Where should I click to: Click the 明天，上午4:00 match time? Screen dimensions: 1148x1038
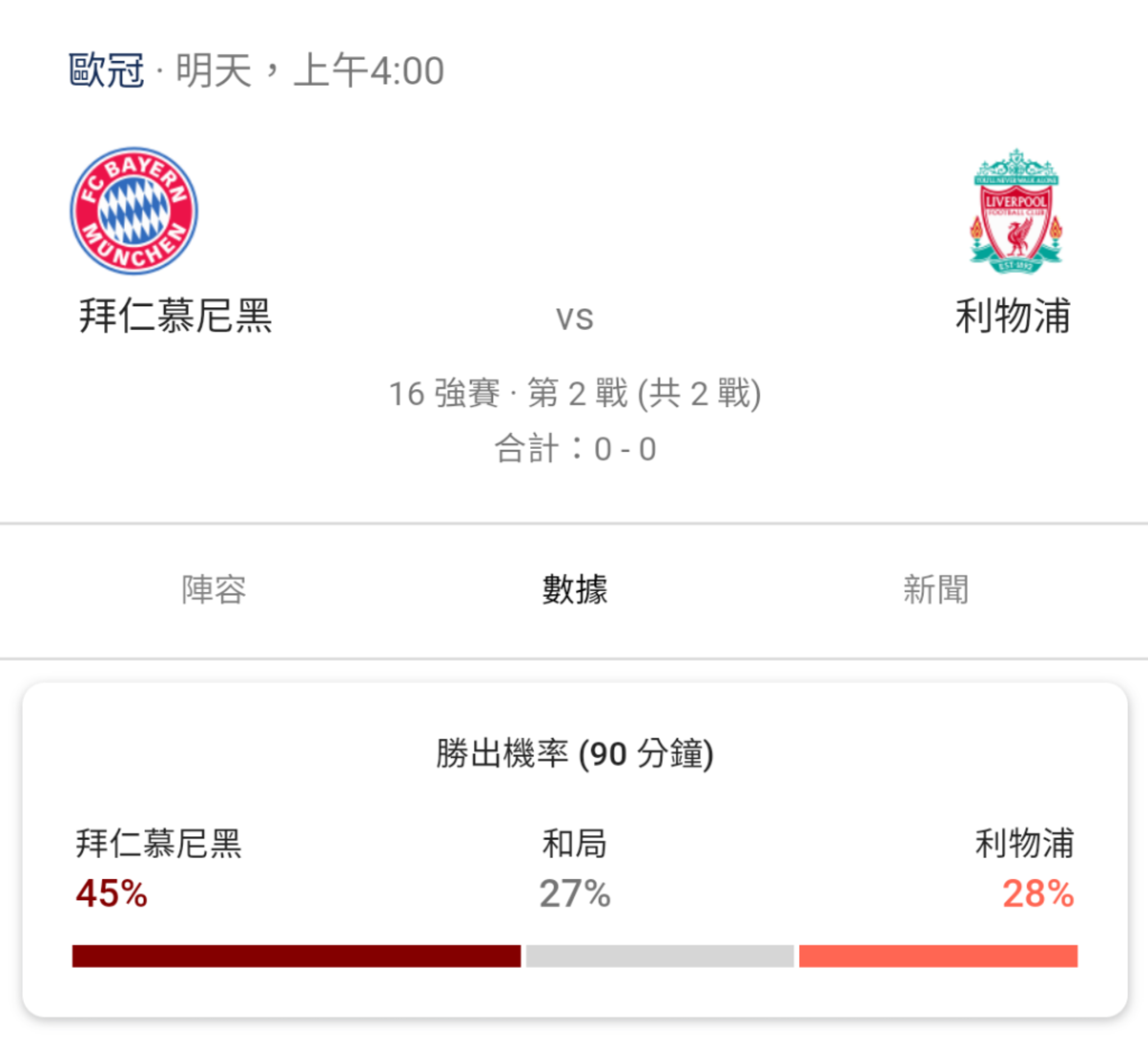point(310,71)
